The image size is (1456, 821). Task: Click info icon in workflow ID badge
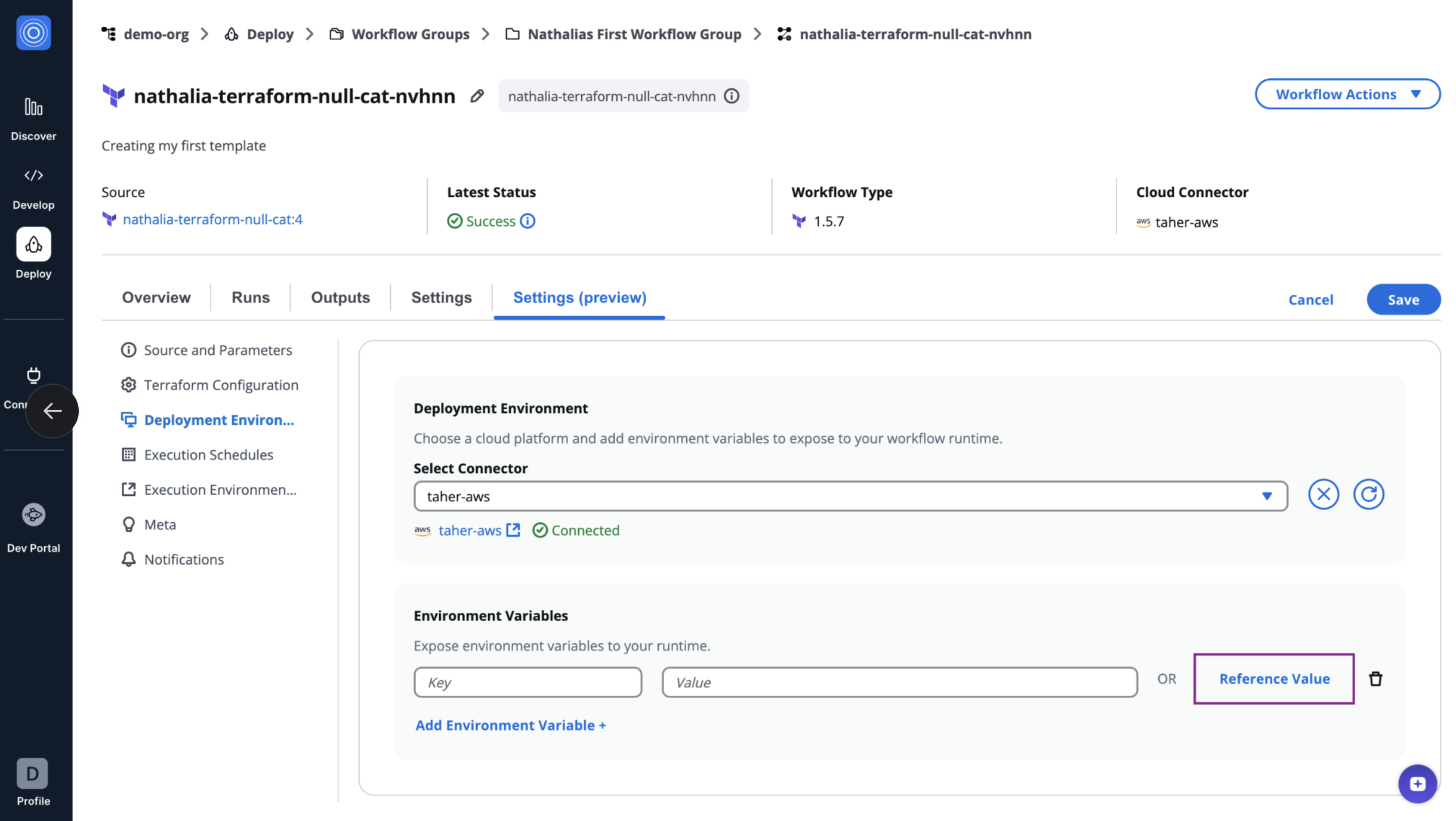(732, 95)
